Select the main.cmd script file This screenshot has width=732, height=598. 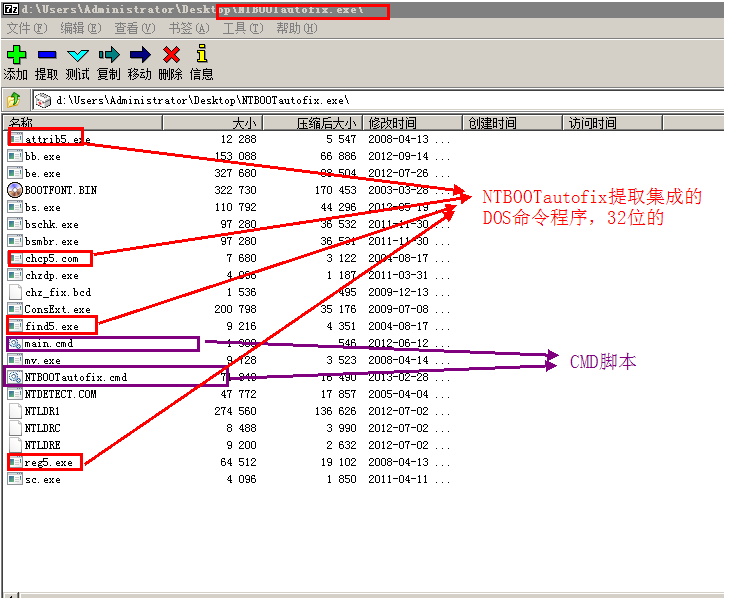point(49,343)
